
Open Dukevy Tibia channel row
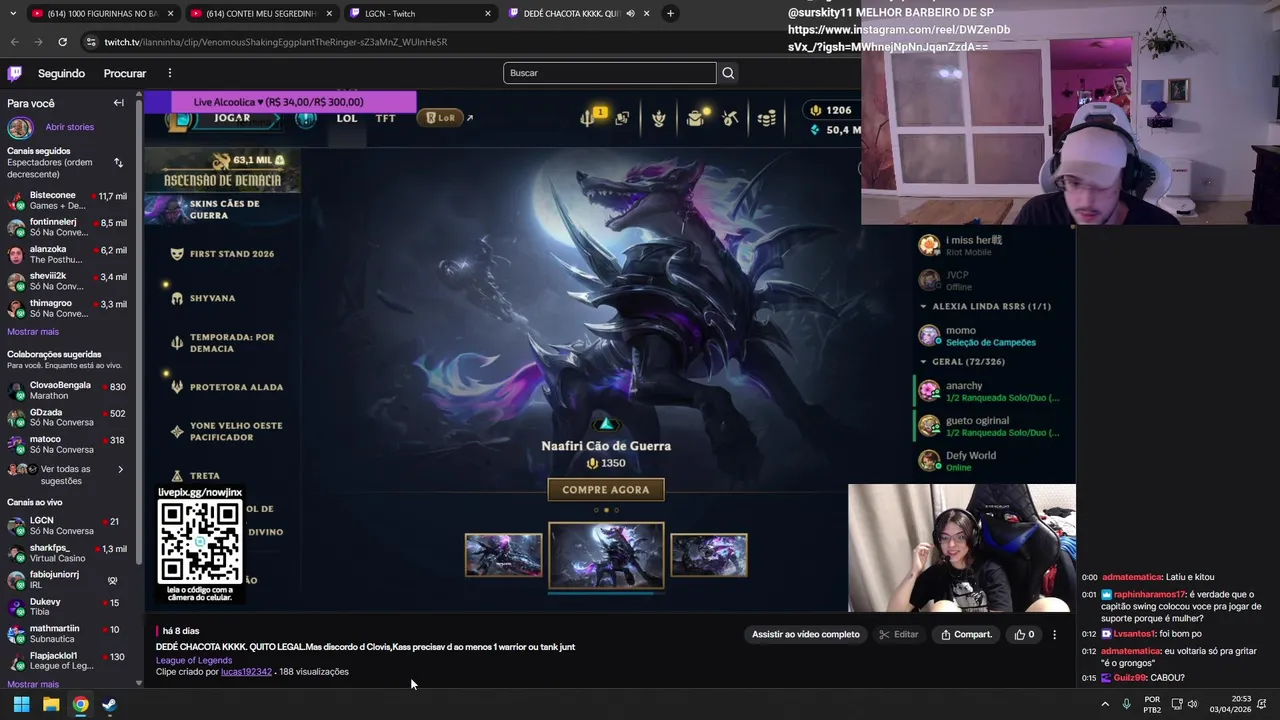tap(68, 607)
